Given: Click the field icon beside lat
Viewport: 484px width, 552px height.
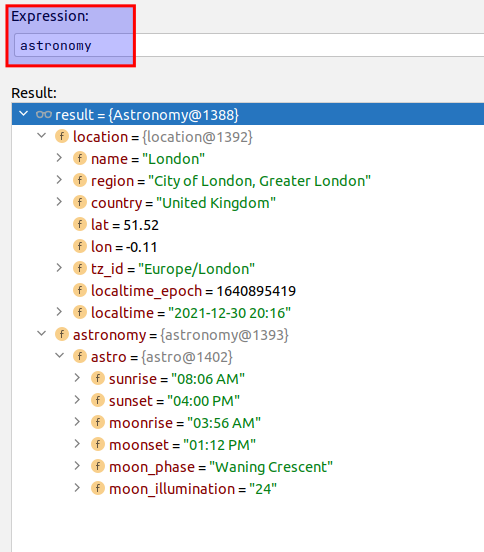Looking at the screenshot, I should point(80,224).
